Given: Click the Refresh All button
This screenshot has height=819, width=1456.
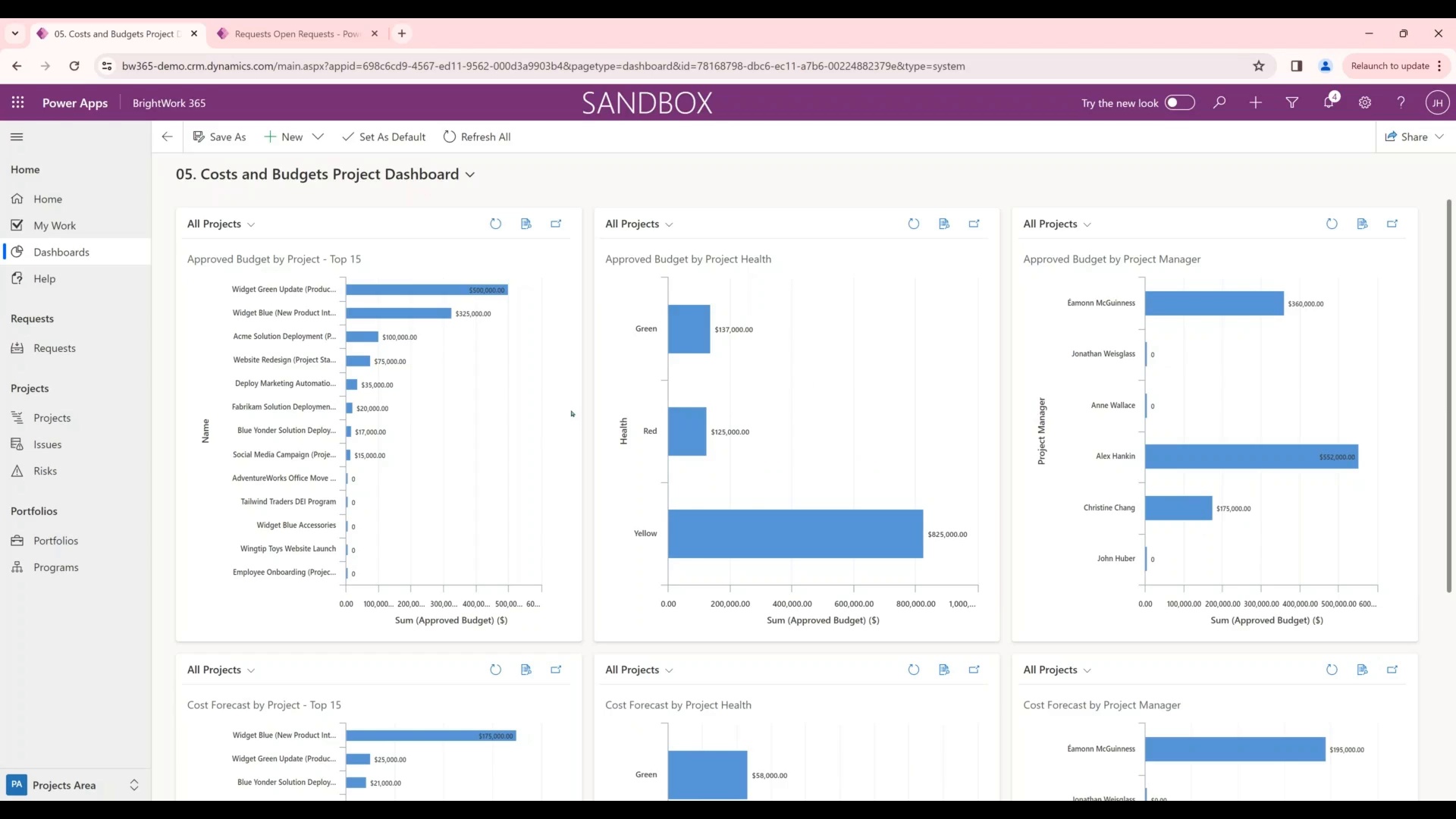Looking at the screenshot, I should click(477, 136).
